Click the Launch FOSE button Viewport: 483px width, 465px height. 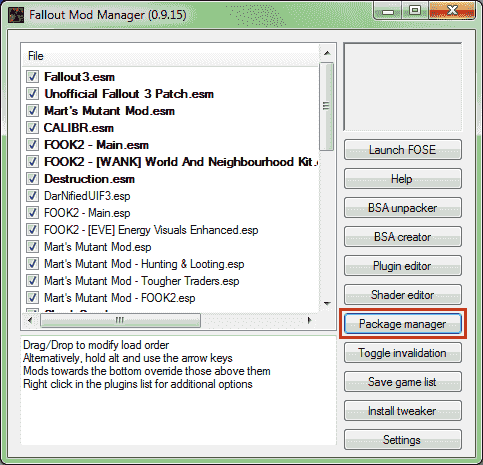click(403, 150)
